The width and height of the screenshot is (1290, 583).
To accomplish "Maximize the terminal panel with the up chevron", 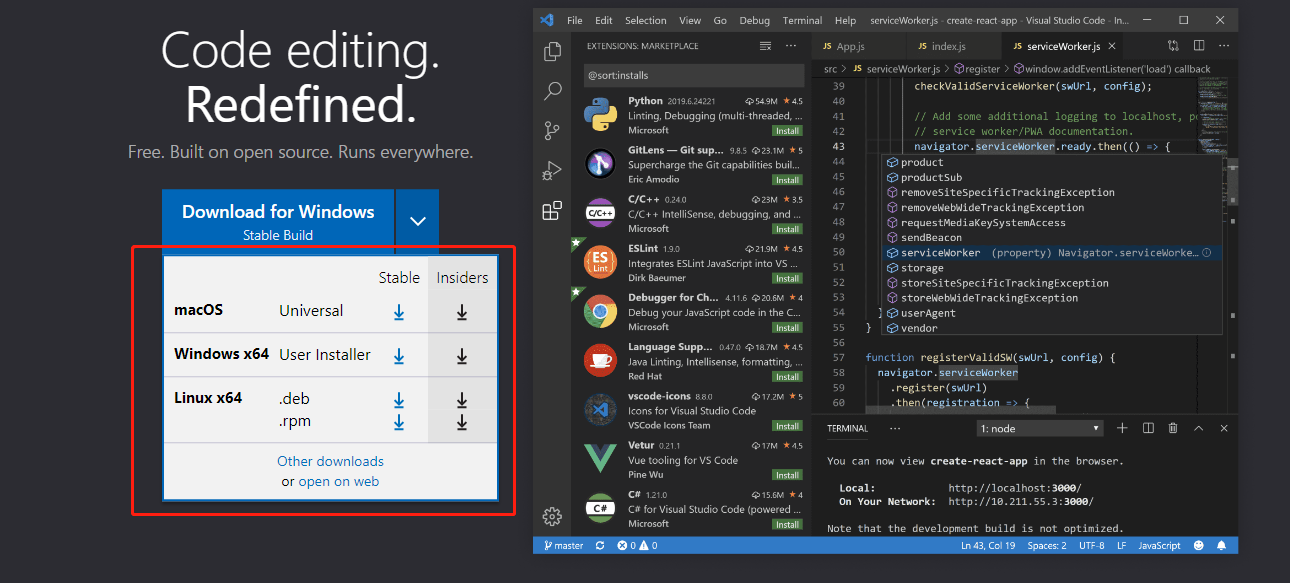I will click(x=1198, y=428).
